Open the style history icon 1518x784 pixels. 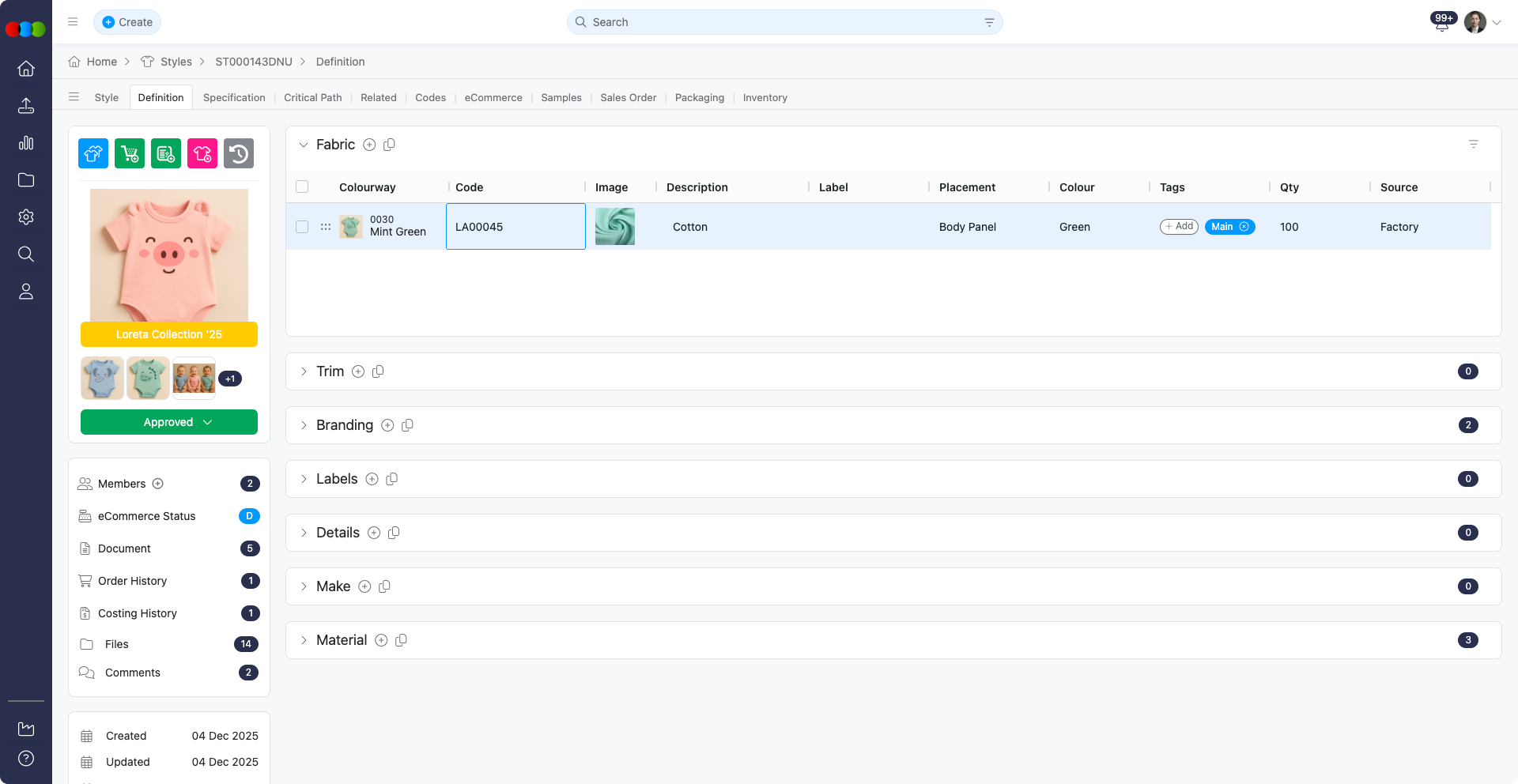239,153
